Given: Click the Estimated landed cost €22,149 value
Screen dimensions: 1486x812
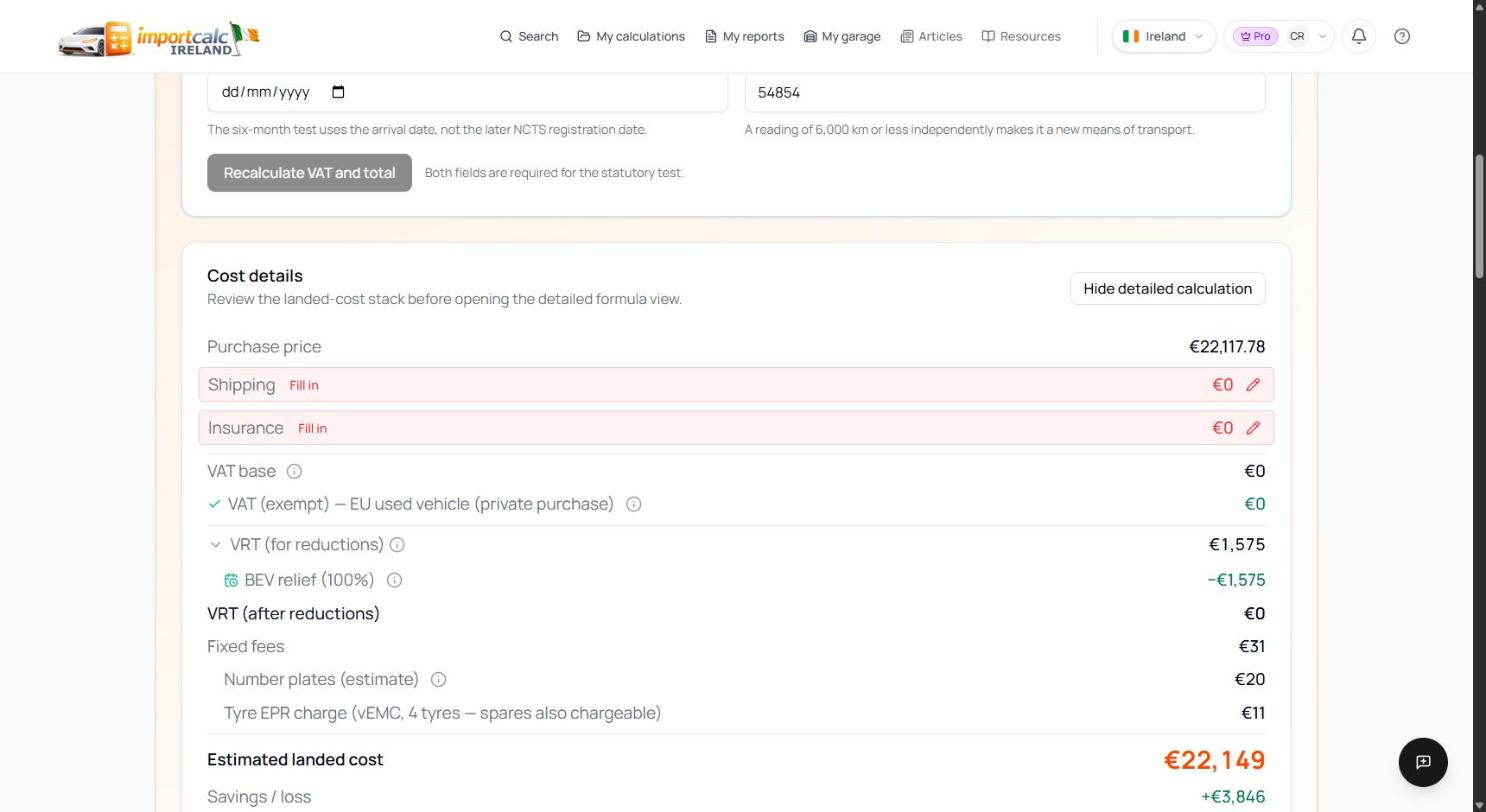Looking at the screenshot, I should [x=1214, y=760].
